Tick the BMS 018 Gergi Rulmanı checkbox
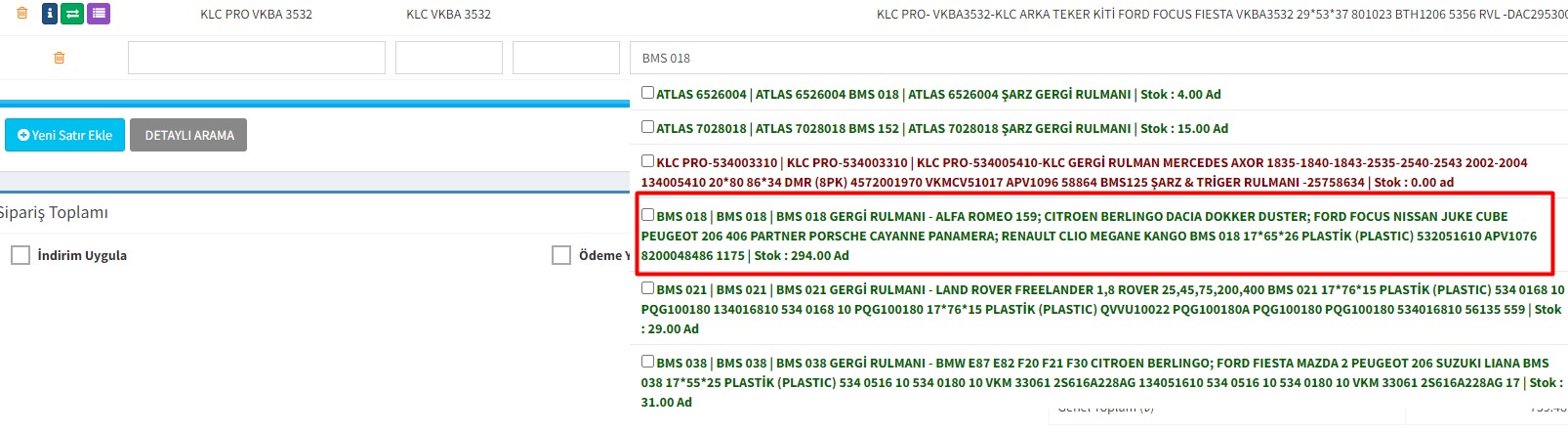 (647, 215)
